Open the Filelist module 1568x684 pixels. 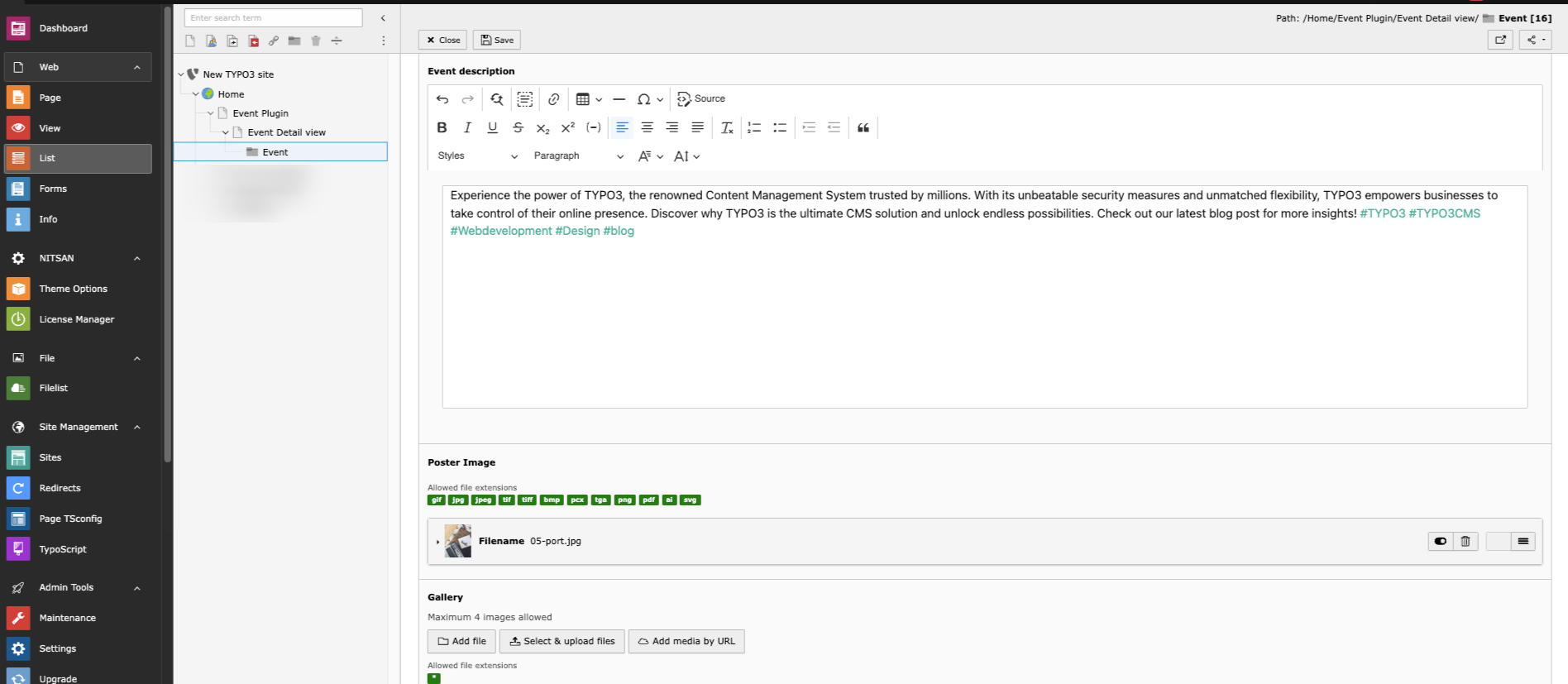53,388
